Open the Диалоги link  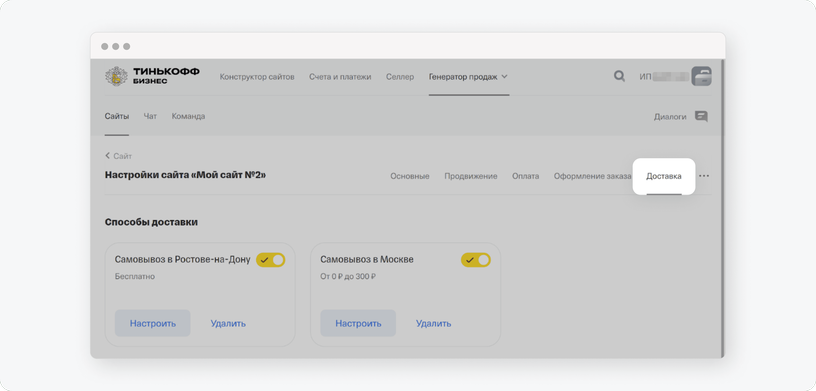click(670, 117)
